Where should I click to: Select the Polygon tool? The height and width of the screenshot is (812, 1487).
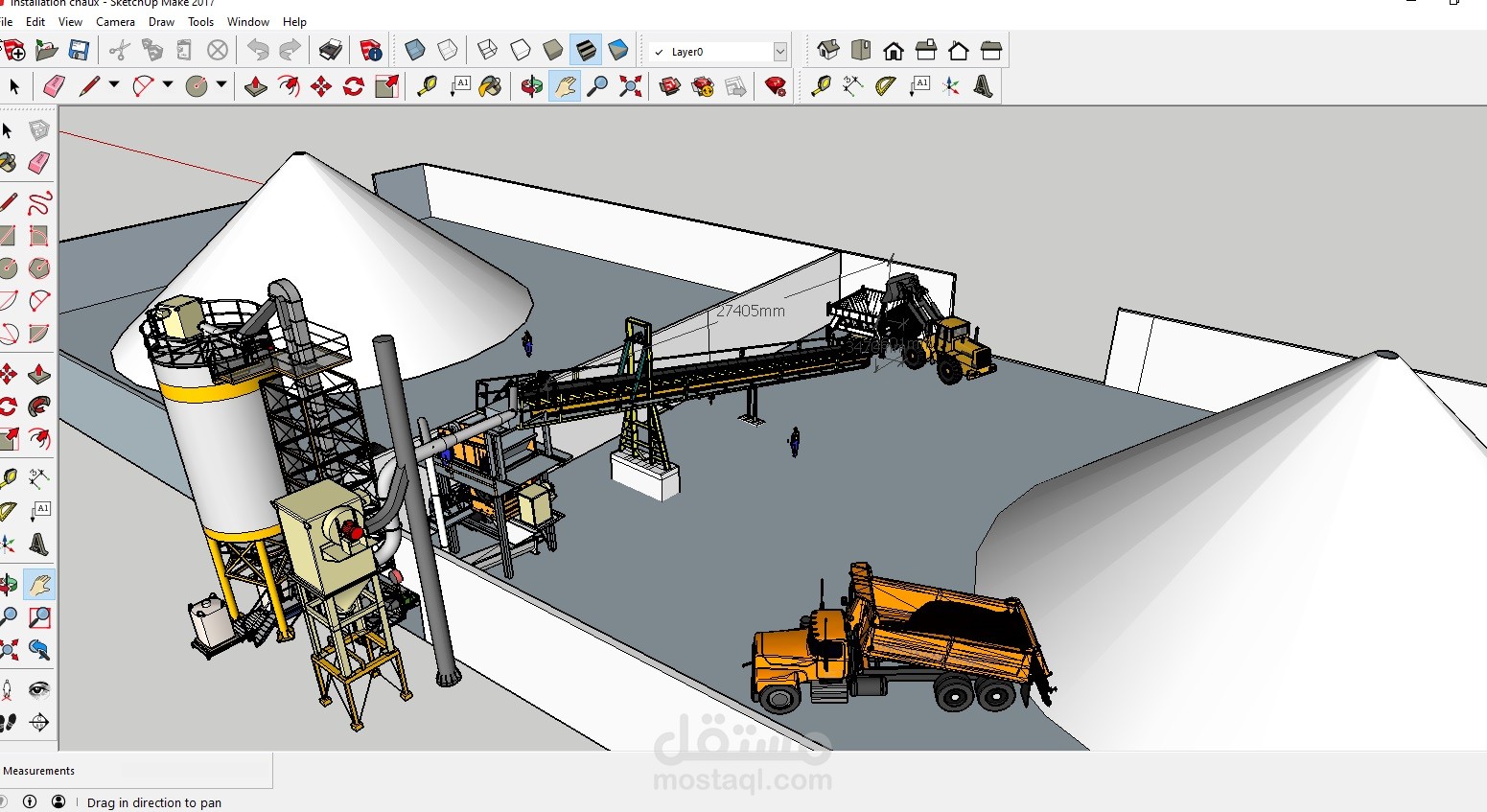pos(39,268)
